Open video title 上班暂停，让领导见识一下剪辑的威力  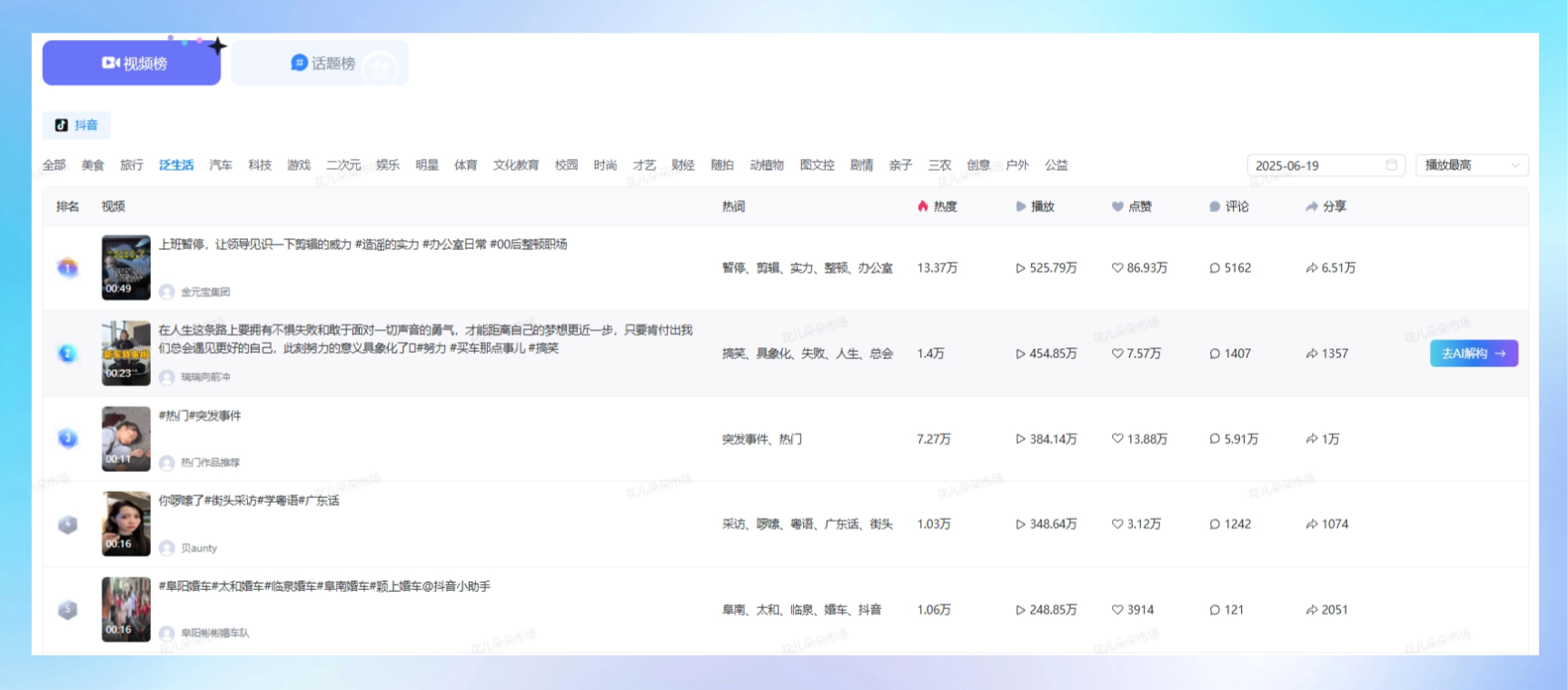click(x=363, y=245)
